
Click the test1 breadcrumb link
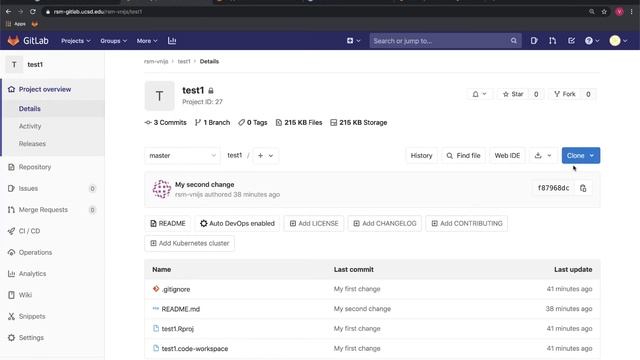[184, 61]
